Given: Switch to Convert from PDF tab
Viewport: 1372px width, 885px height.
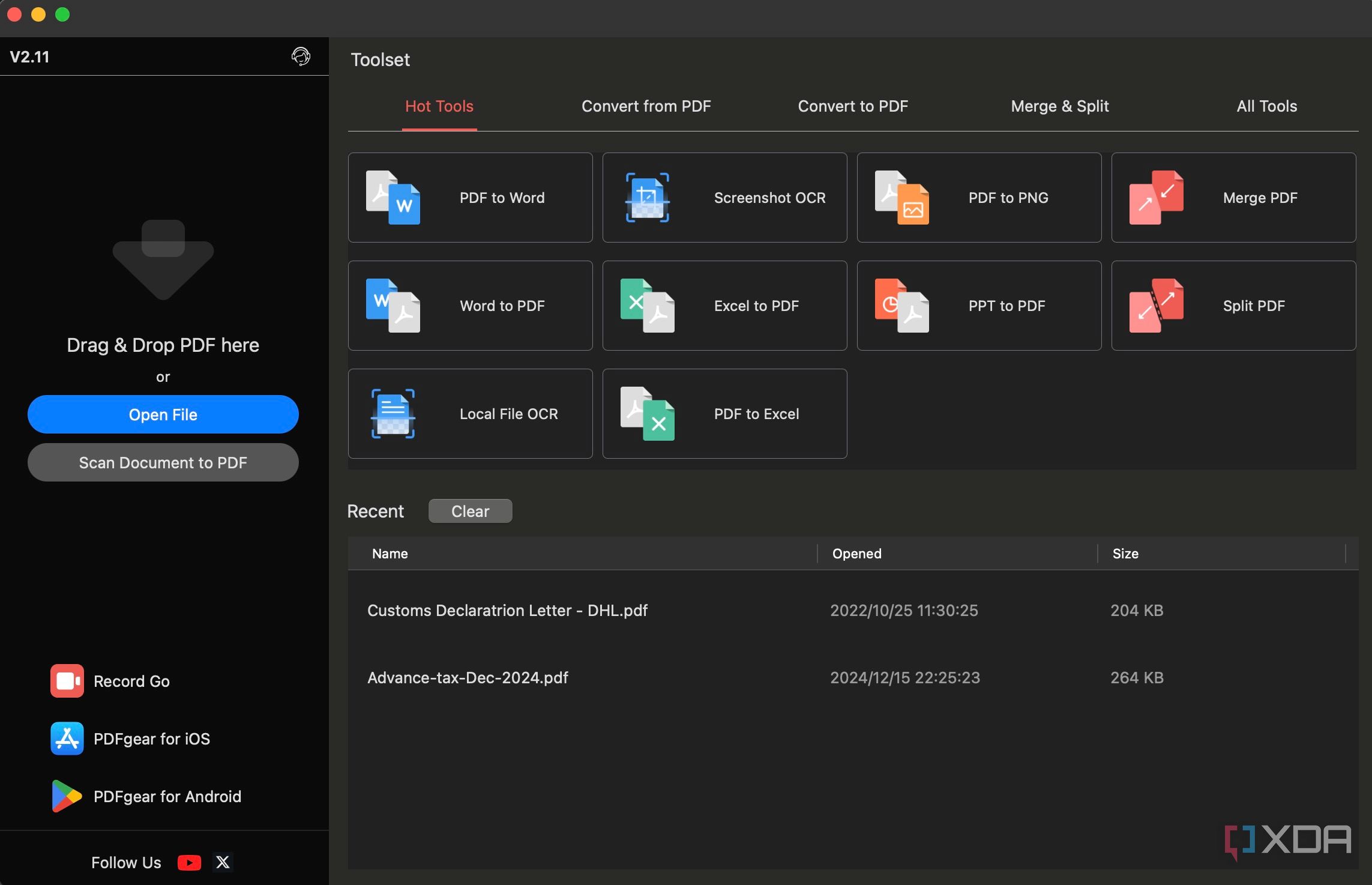Looking at the screenshot, I should coord(646,106).
